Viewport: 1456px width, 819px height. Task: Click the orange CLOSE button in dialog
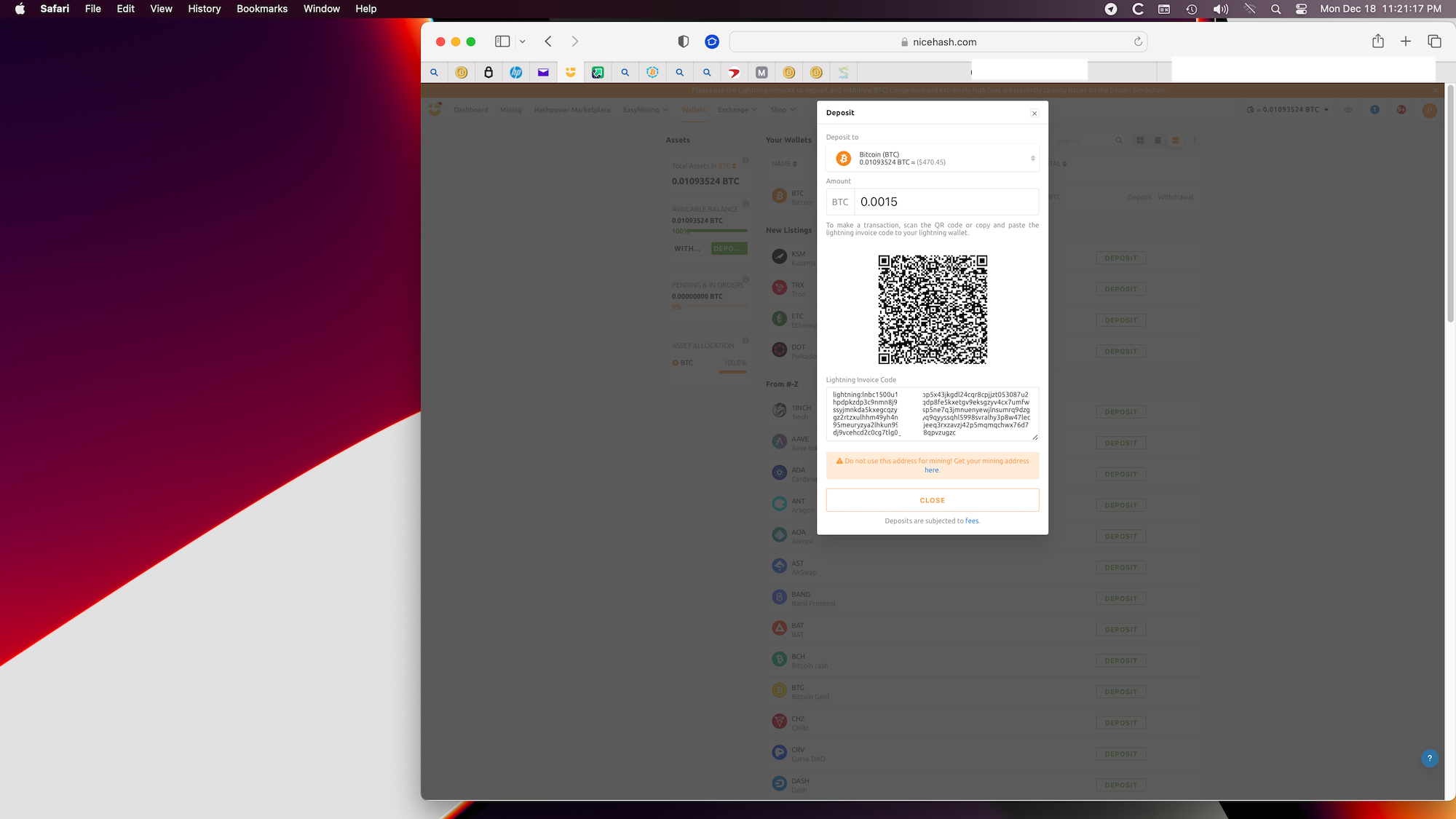click(x=932, y=500)
